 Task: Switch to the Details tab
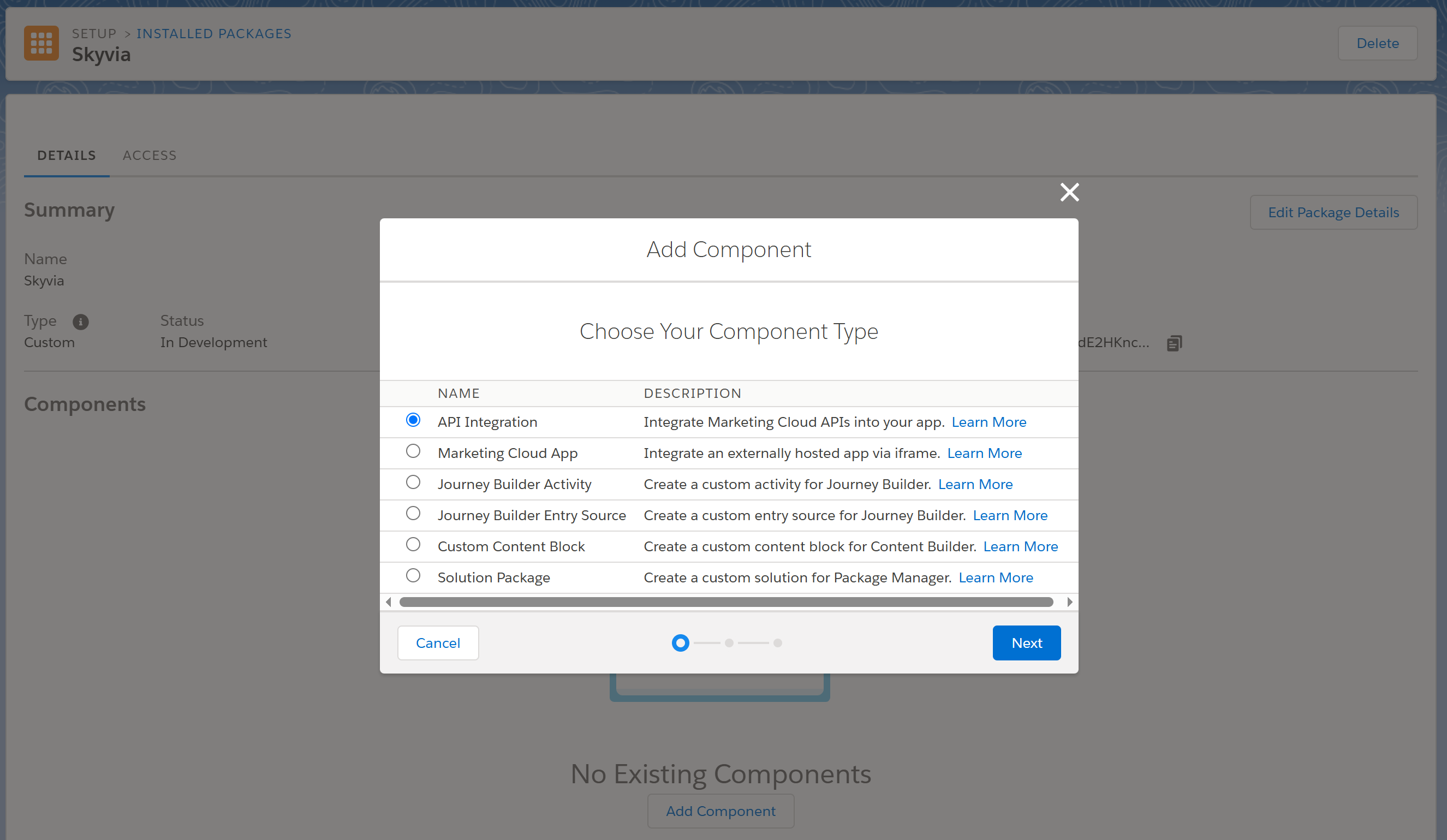point(67,156)
